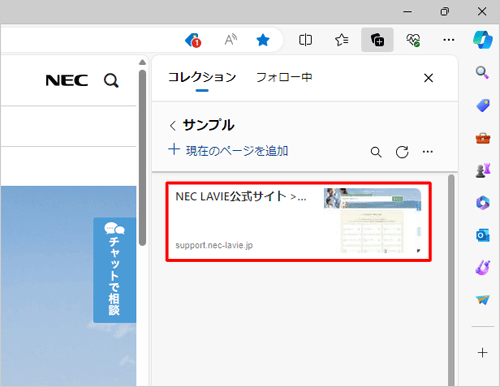Click the page scrollbar up arrow
The height and width of the screenshot is (387, 500).
tap(142, 62)
